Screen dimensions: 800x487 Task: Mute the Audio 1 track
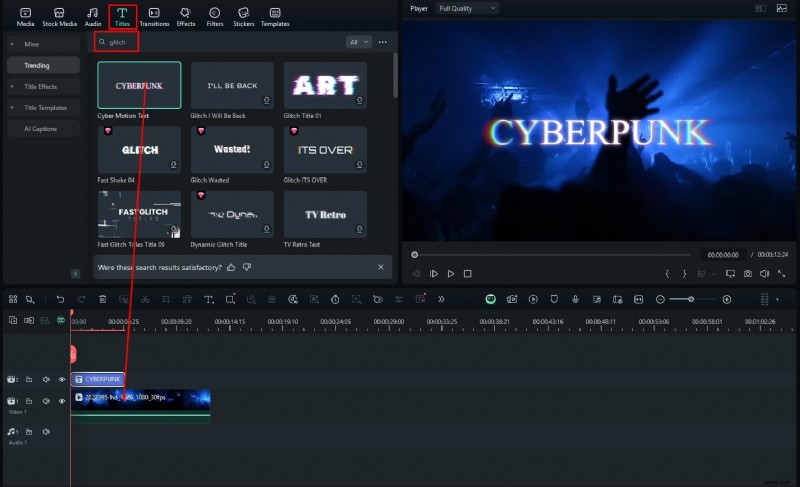tap(46, 432)
